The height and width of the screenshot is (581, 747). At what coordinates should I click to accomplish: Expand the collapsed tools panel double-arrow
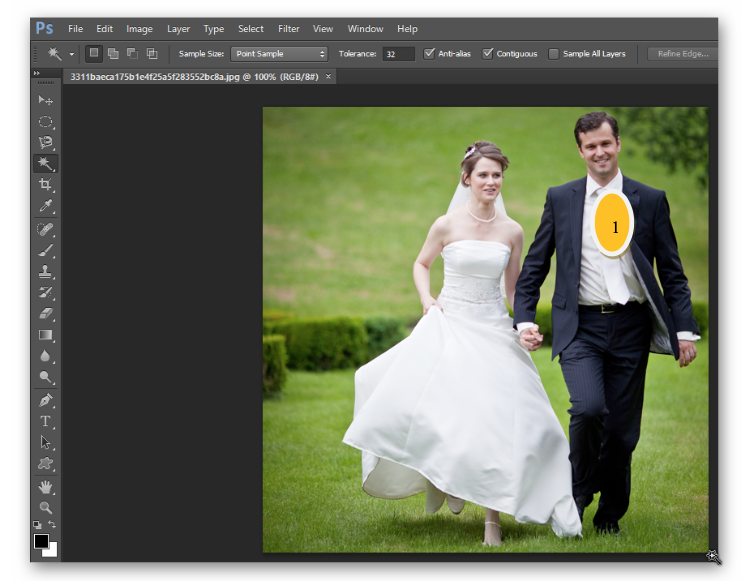point(37,73)
